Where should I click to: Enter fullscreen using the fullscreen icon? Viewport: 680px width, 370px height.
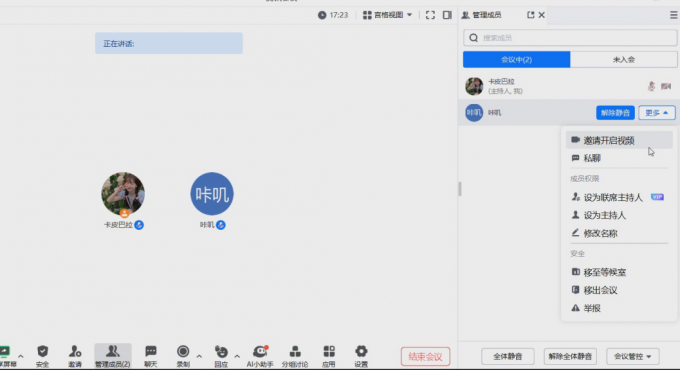point(430,15)
